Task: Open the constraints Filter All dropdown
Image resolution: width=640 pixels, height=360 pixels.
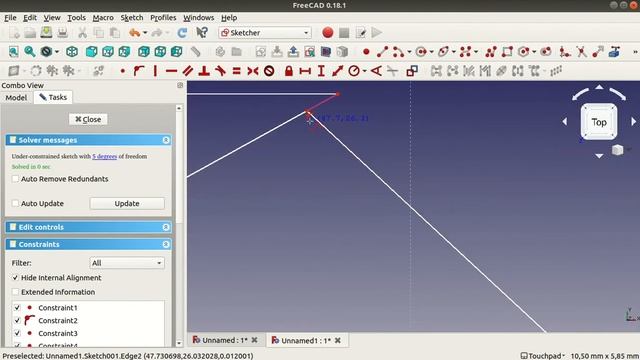Action: [x=127, y=263]
